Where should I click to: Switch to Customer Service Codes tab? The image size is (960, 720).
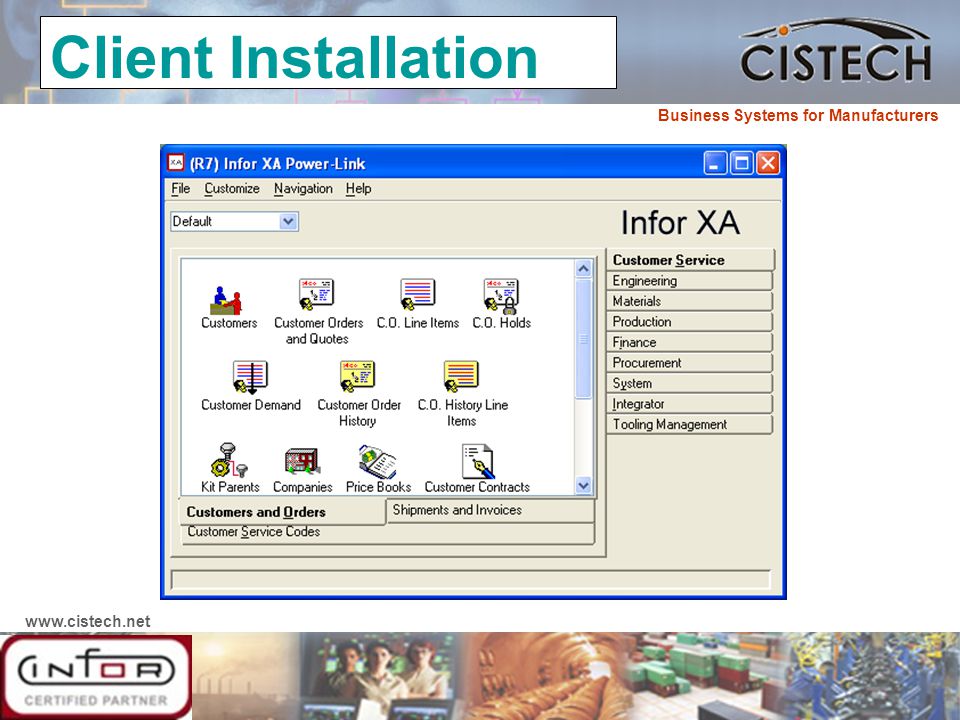(387, 533)
